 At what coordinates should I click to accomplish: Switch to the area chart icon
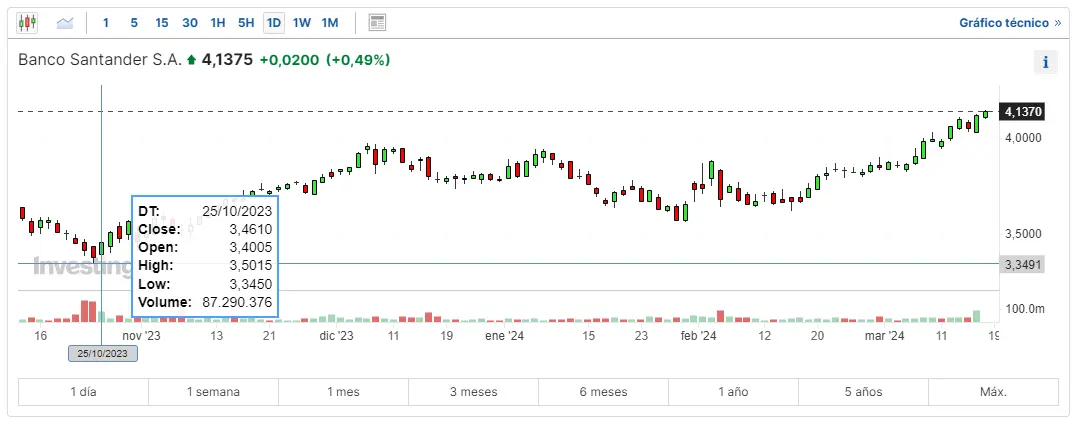[x=65, y=22]
